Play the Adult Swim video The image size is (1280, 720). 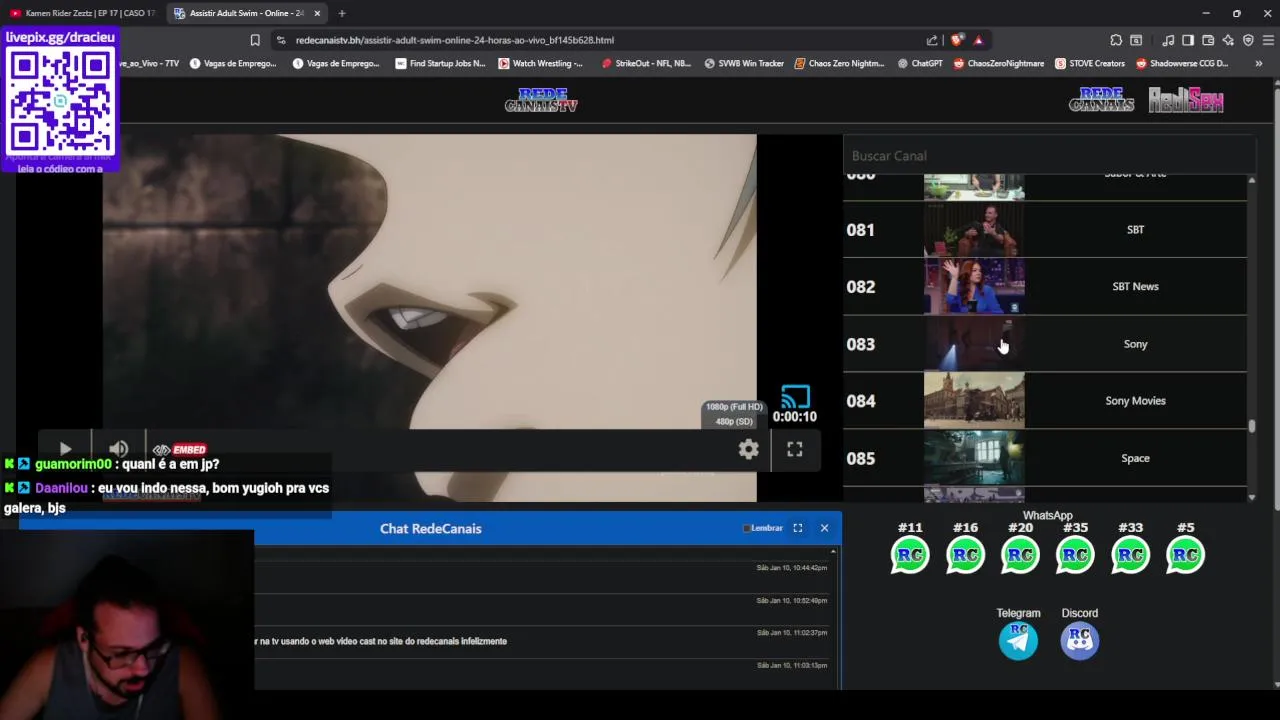pyautogui.click(x=65, y=450)
